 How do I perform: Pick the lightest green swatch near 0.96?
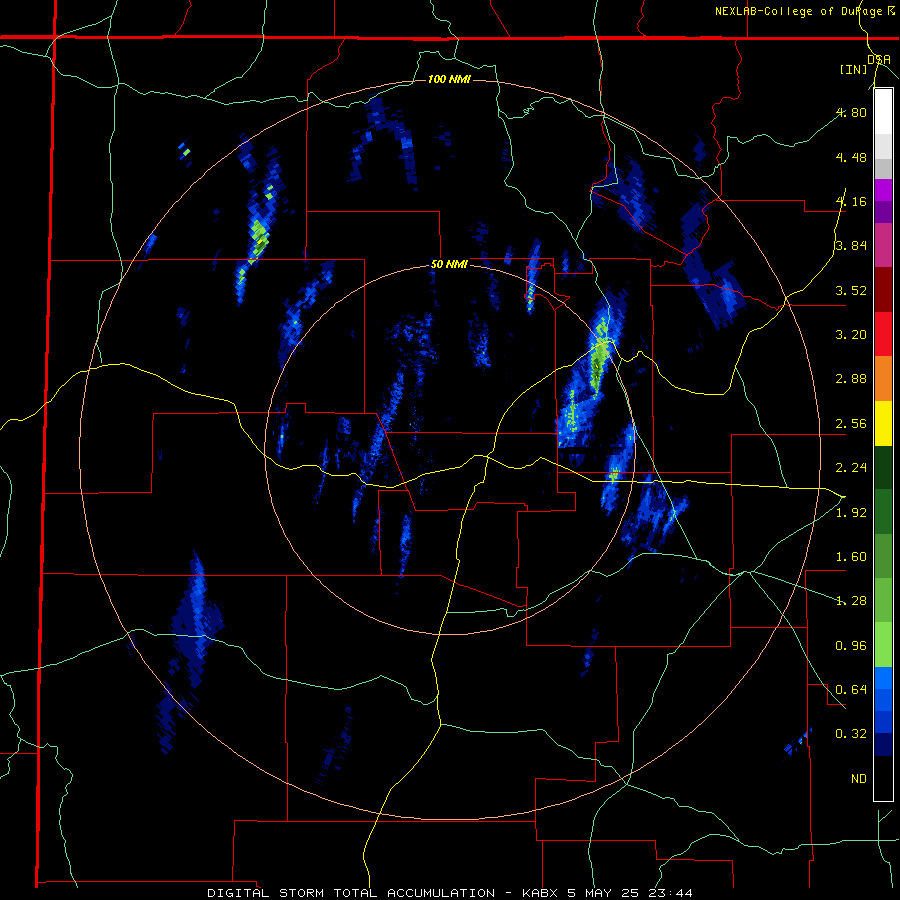tap(883, 645)
